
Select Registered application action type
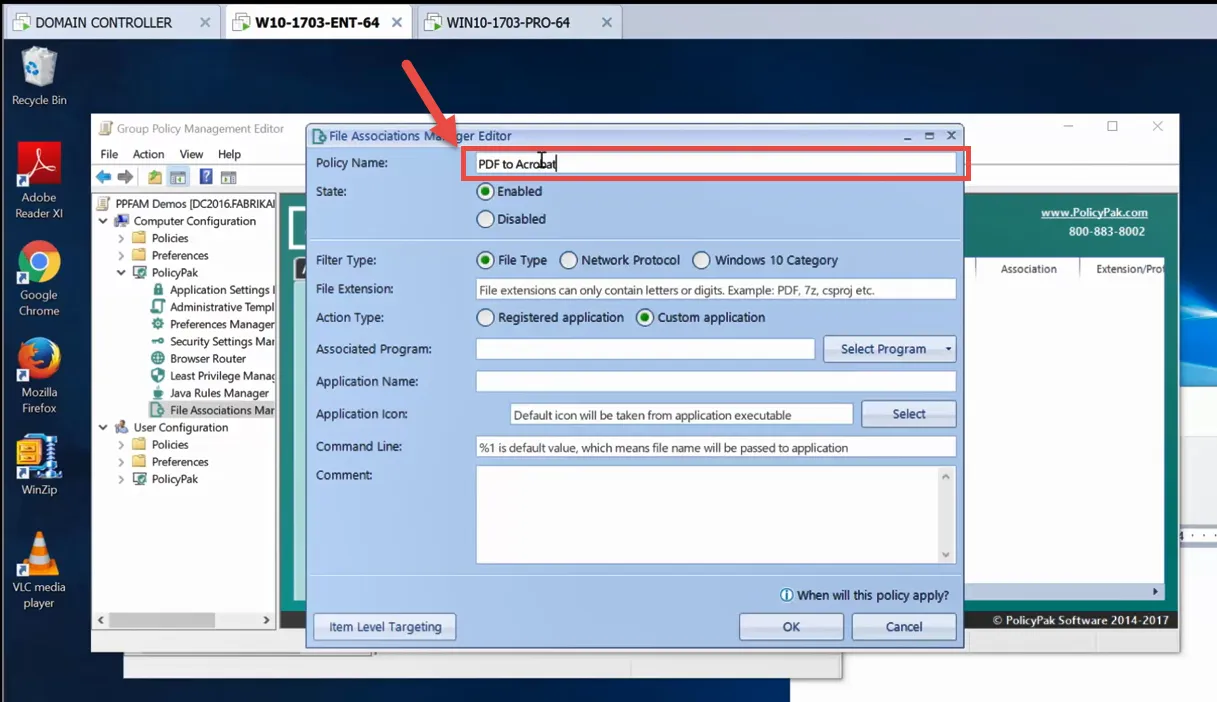click(x=486, y=317)
